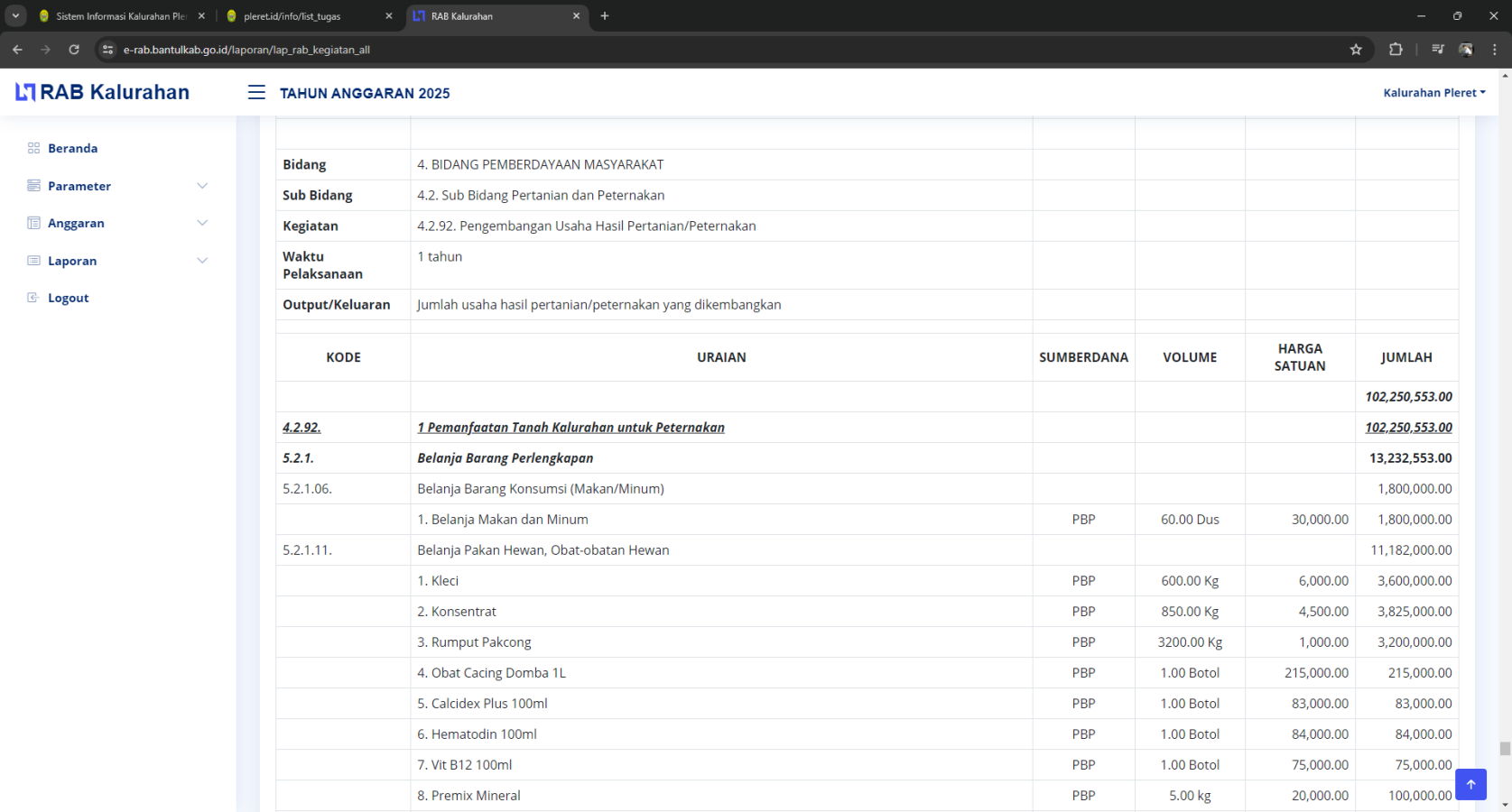Open the Kalurahan Pleret user dropdown
Screen dimensions: 1512x812
click(1433, 92)
